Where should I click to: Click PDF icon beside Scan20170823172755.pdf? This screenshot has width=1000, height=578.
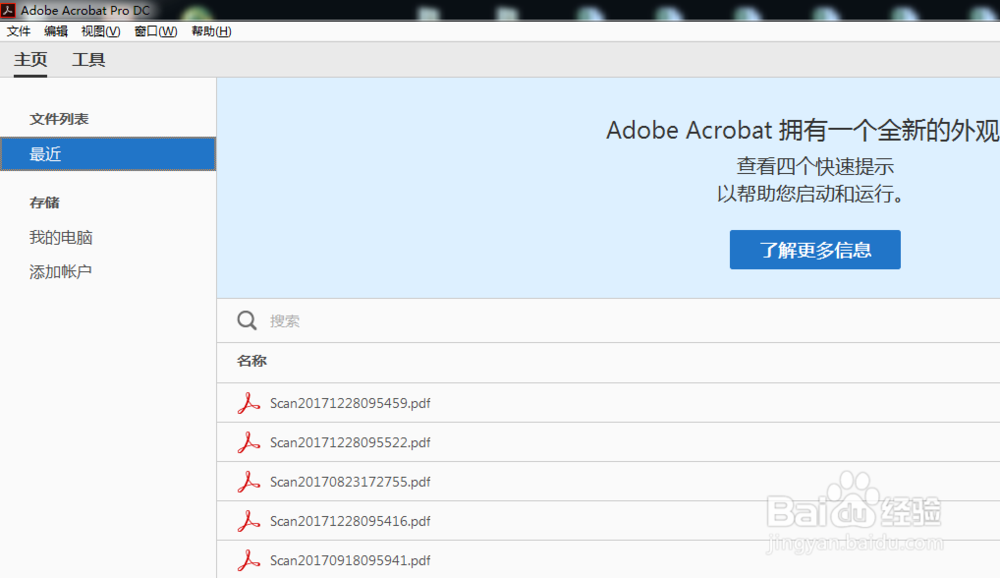[x=249, y=482]
